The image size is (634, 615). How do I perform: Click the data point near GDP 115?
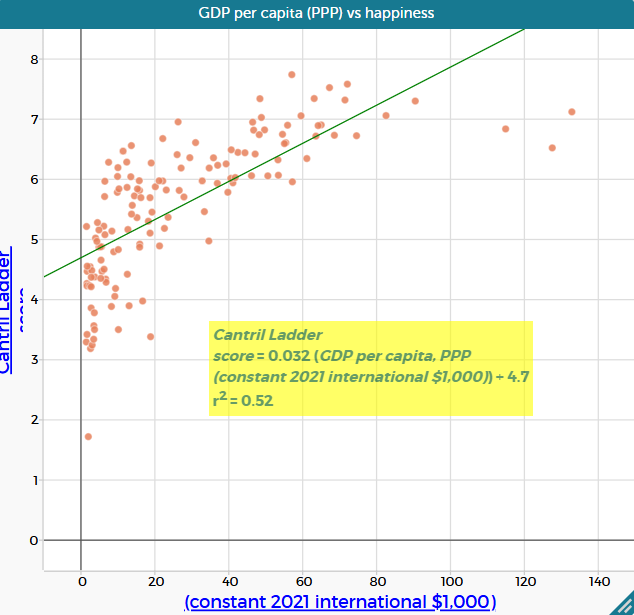click(x=506, y=129)
